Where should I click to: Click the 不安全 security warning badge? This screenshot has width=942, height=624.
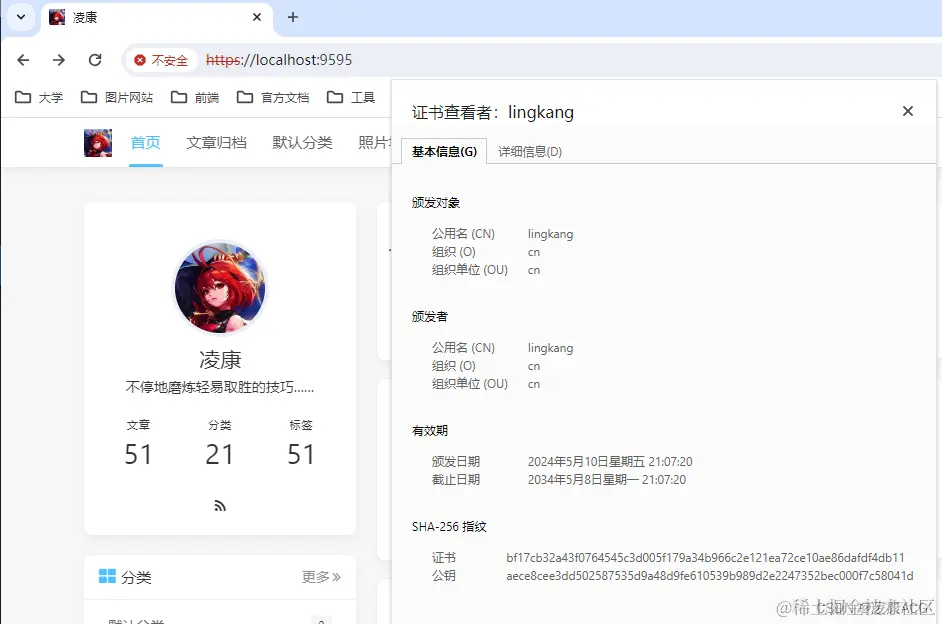pyautogui.click(x=162, y=60)
